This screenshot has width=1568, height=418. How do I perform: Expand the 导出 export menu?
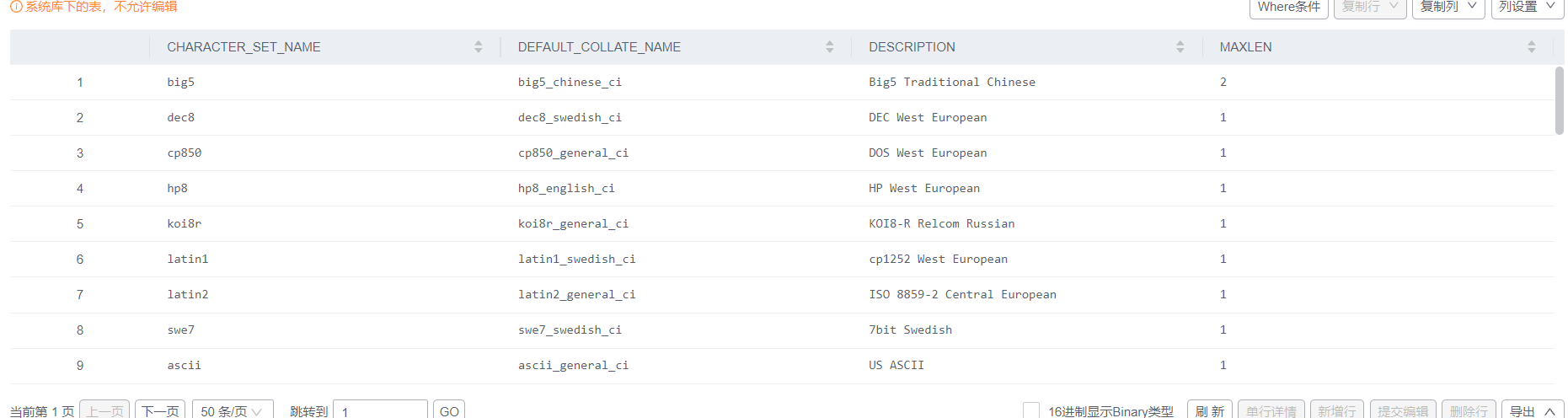[1532, 410]
